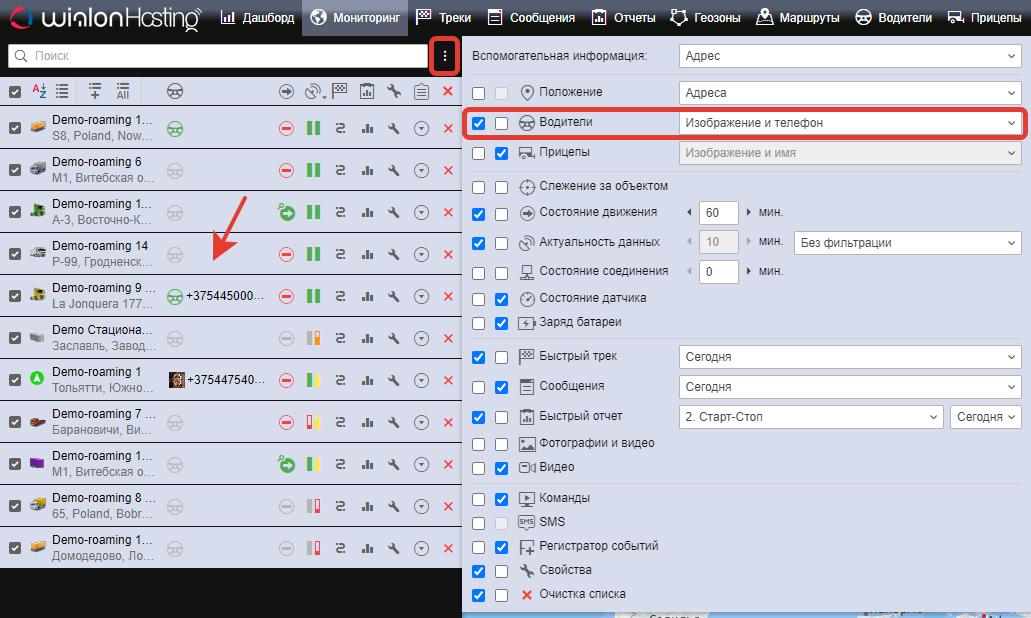Screen dimensions: 1031x618
Task: Remove Заславль stationary unit from list
Action: click(x=448, y=338)
